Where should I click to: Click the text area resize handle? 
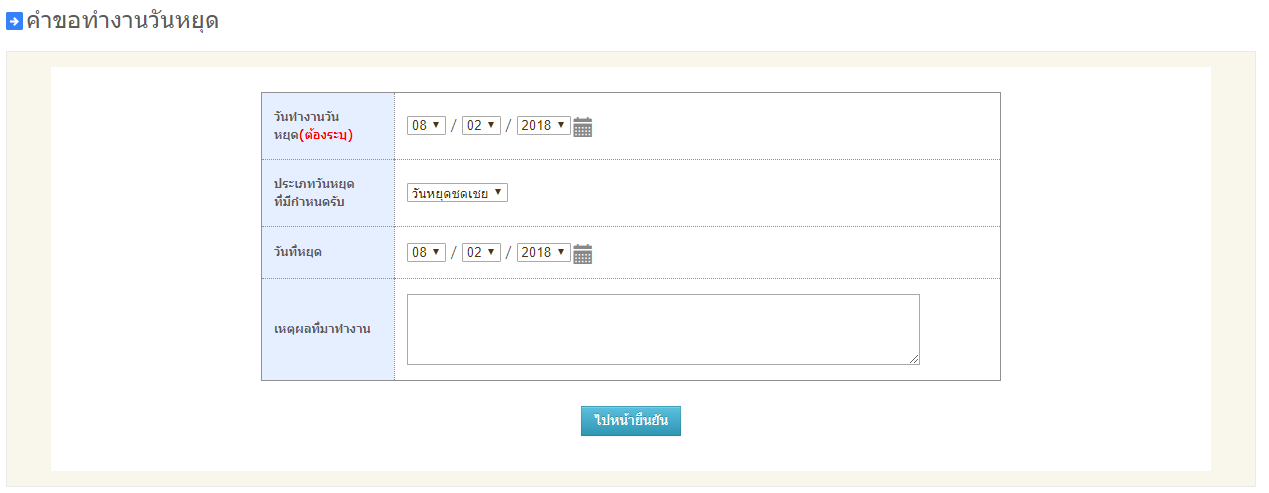coord(914,359)
